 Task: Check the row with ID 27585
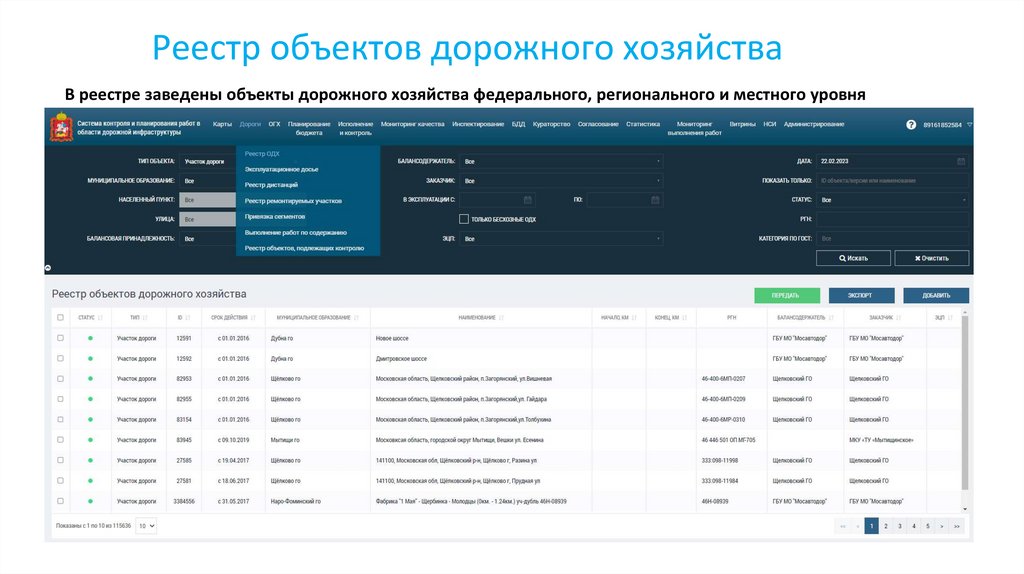[x=60, y=460]
